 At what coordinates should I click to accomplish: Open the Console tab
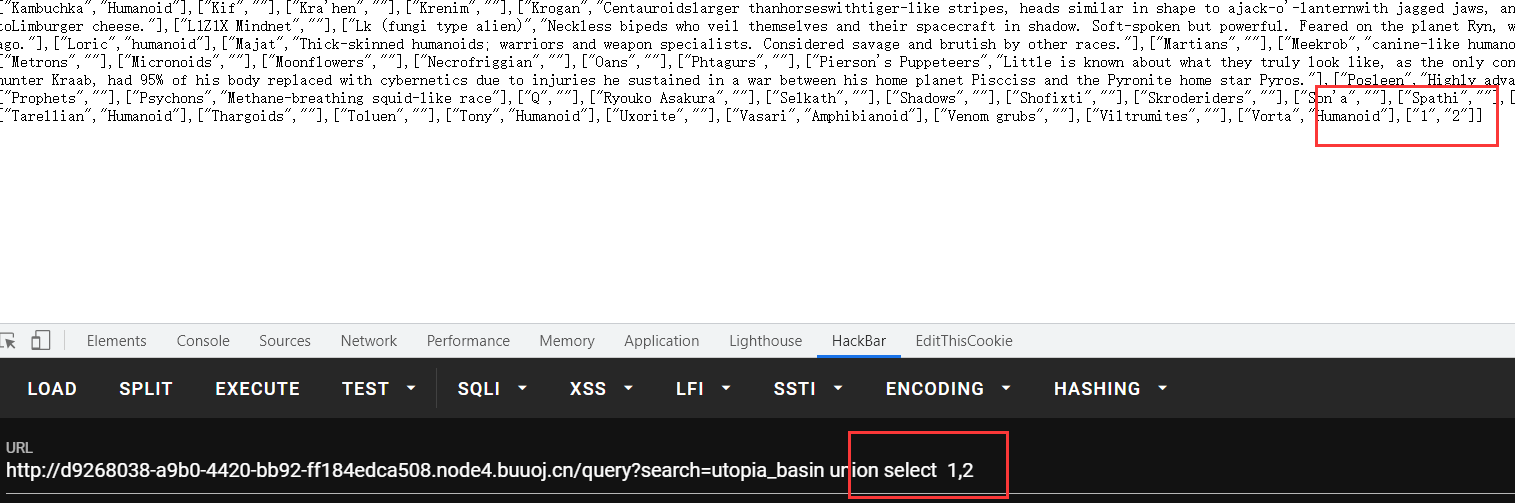pos(203,341)
